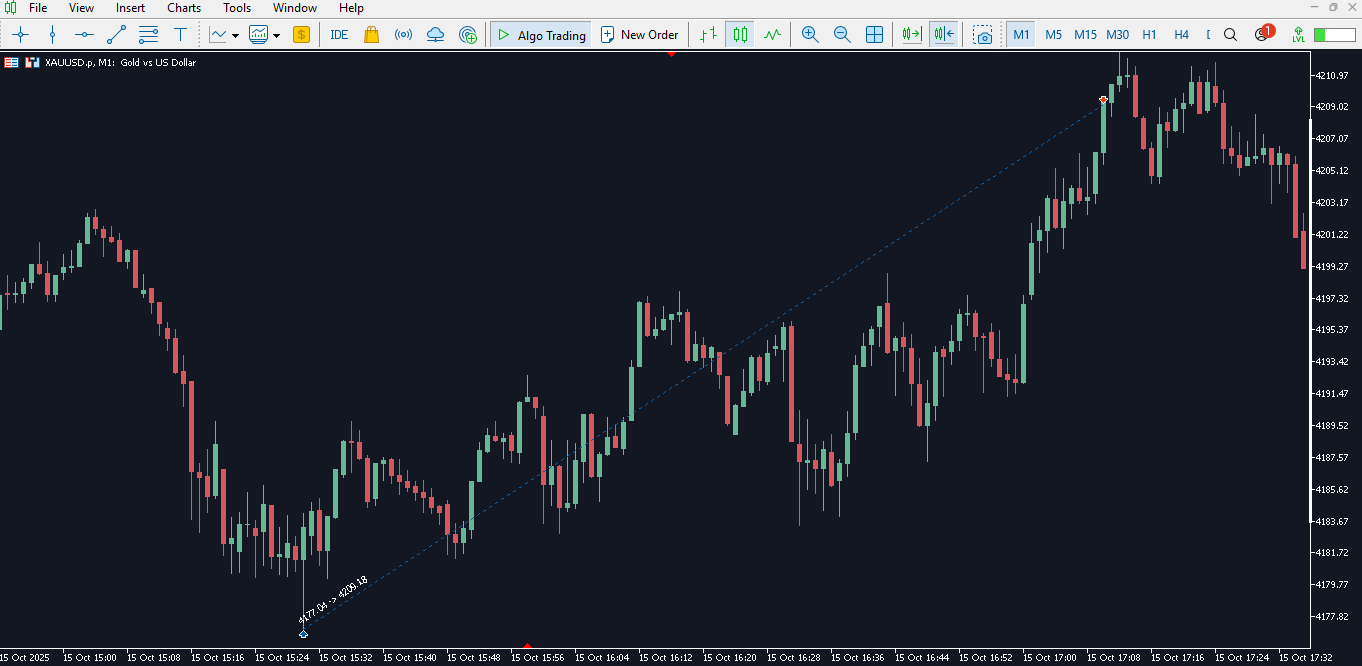The height and width of the screenshot is (666, 1362).
Task: Take a chart screenshot with camera icon
Action: click(x=984, y=35)
